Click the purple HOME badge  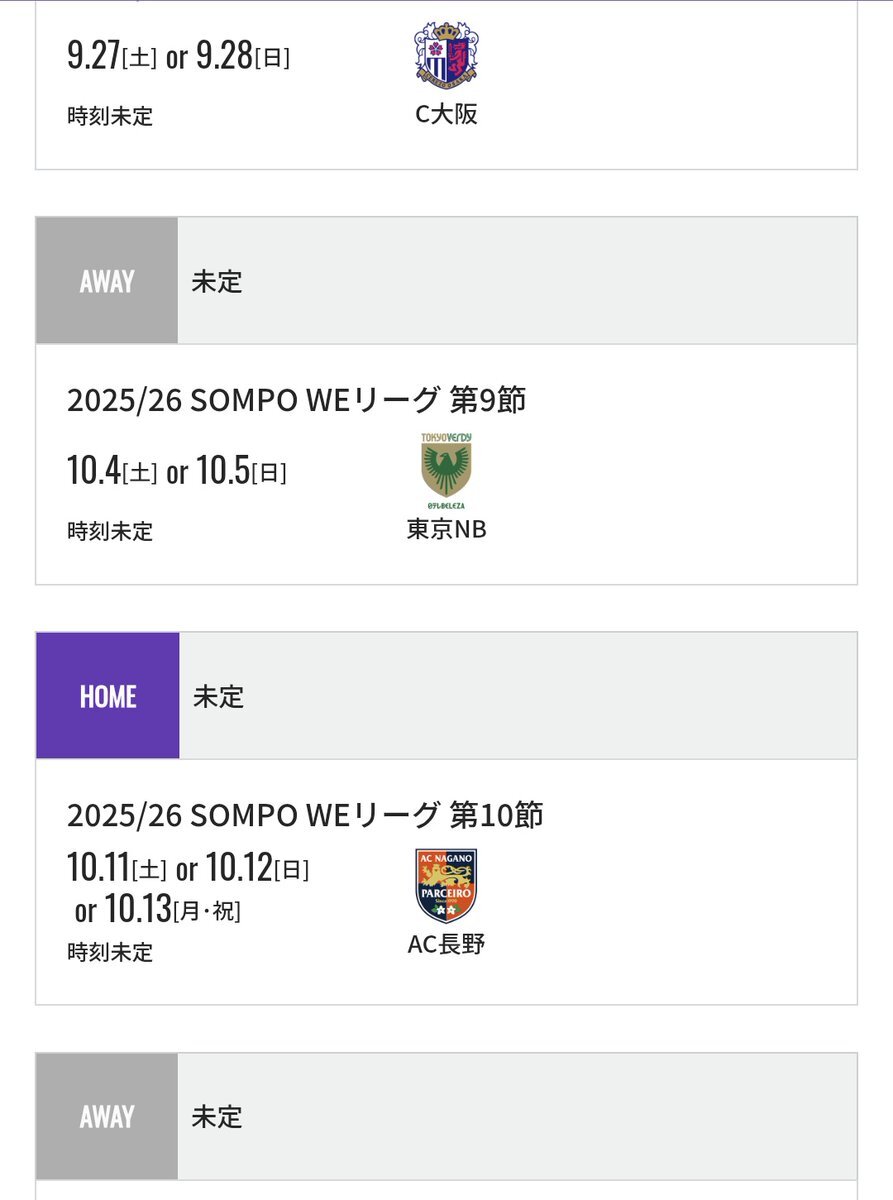(108, 696)
